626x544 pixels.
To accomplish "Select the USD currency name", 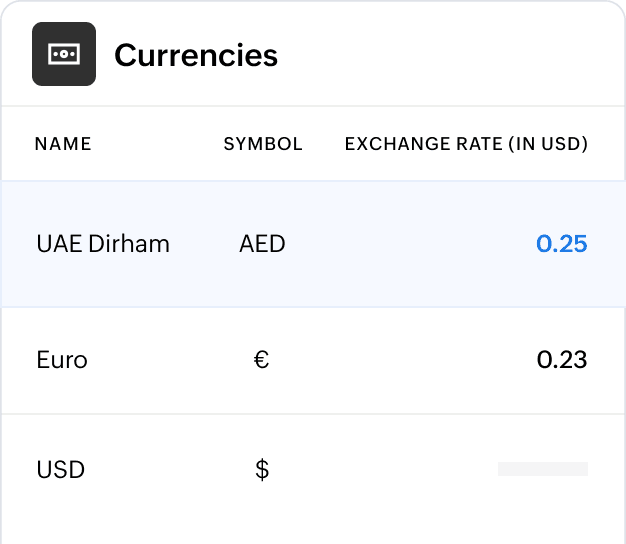I will pos(60,469).
